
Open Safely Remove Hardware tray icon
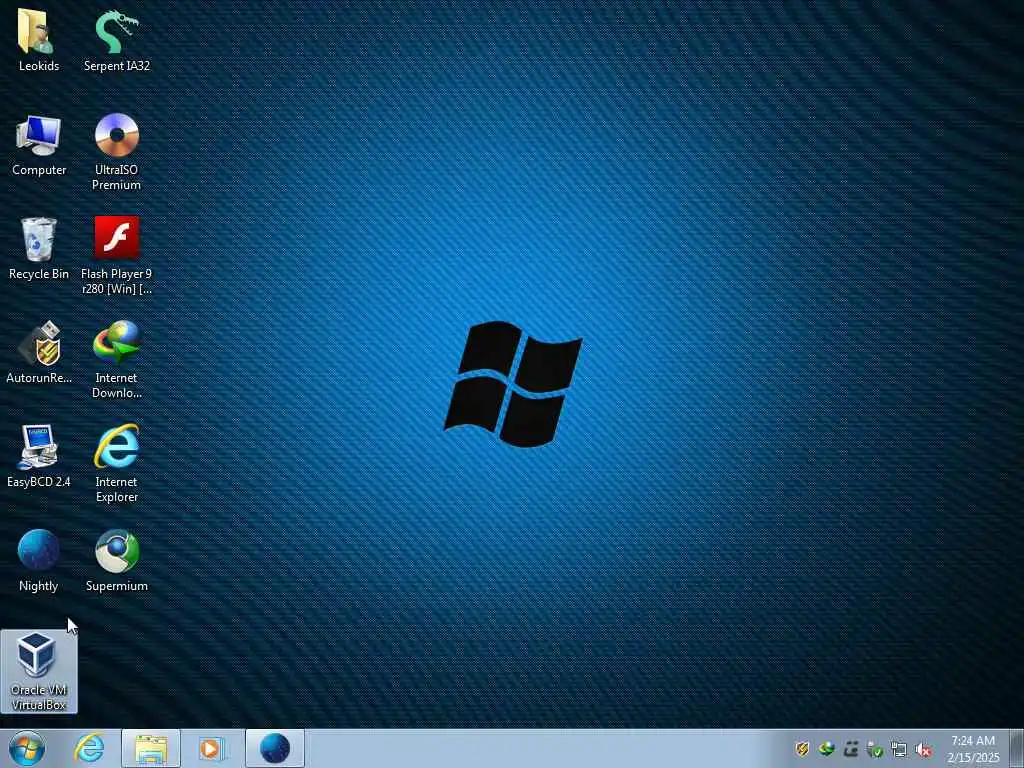pyautogui.click(x=874, y=749)
